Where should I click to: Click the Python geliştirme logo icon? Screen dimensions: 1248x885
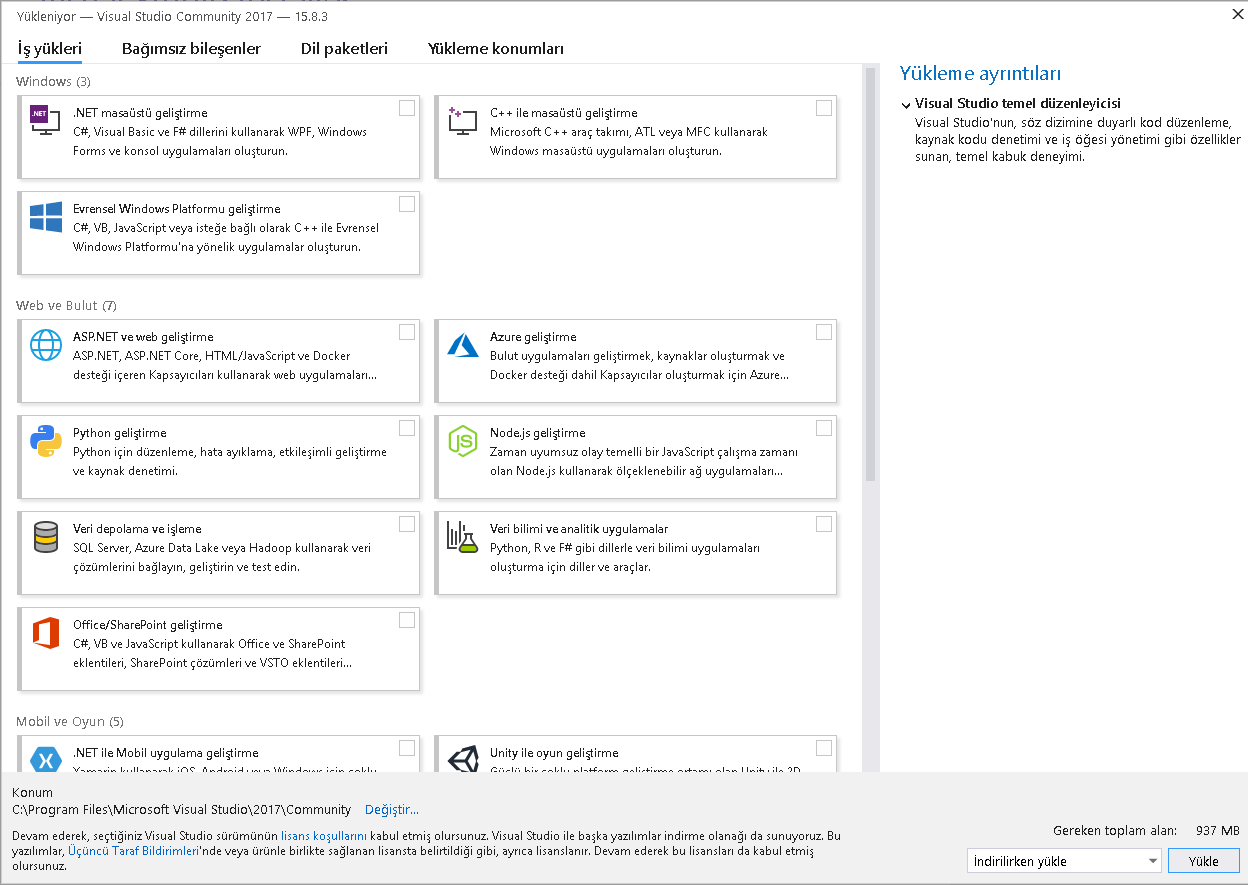[x=46, y=441]
